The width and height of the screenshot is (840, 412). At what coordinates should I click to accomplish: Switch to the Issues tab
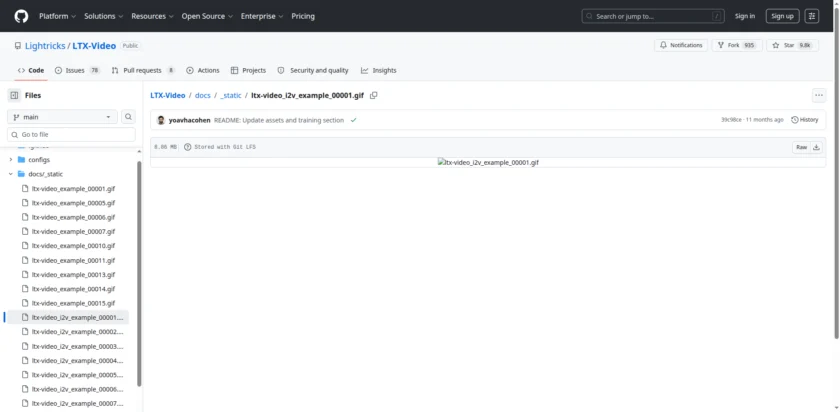(x=77, y=70)
